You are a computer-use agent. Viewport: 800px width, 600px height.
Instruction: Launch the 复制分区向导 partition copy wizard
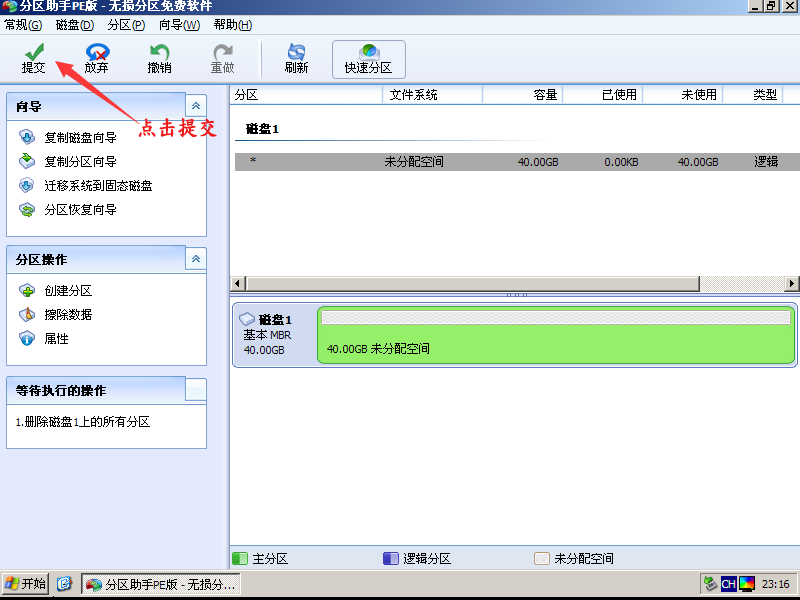click(68, 161)
